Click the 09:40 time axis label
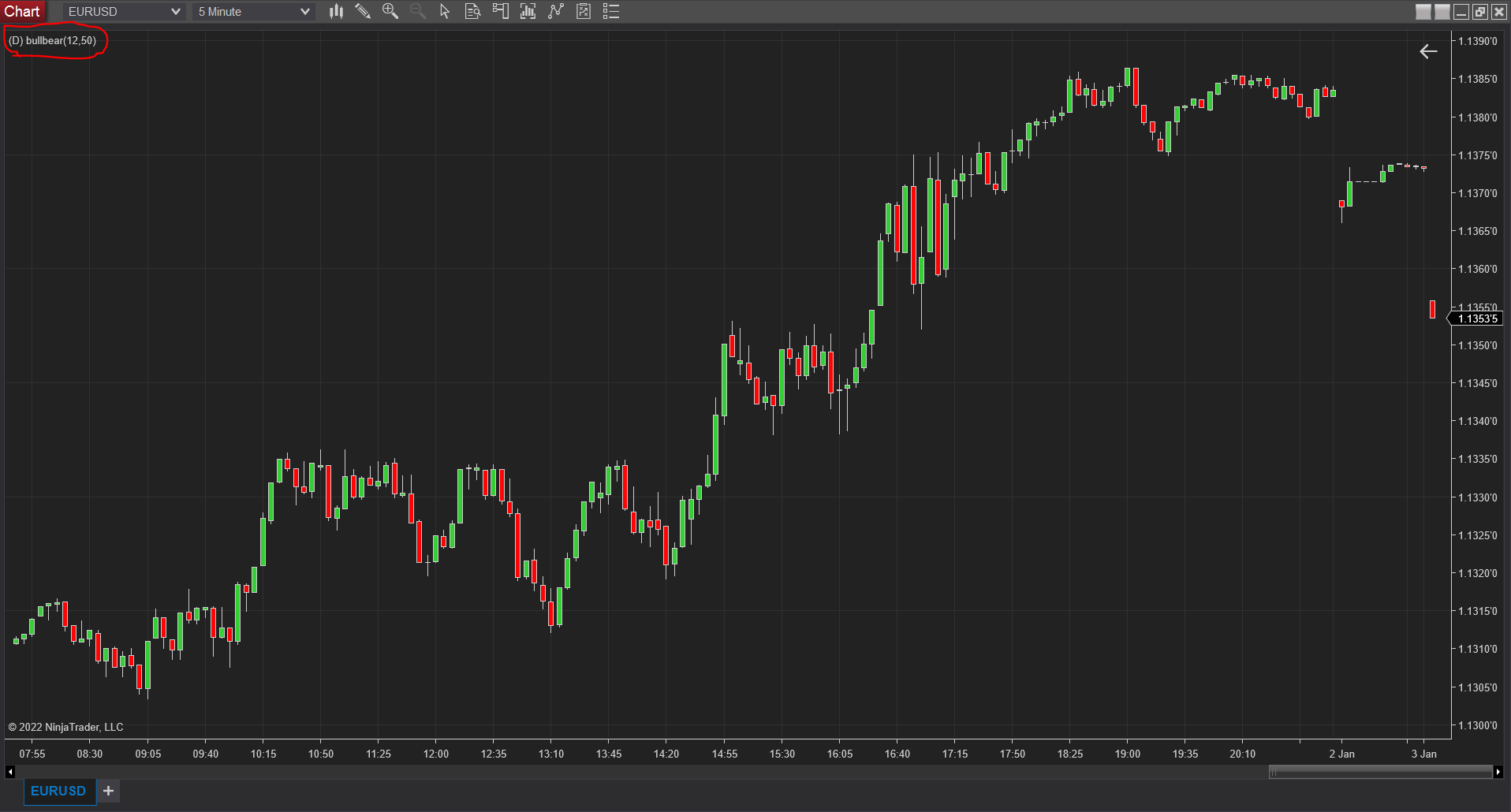This screenshot has height=812, width=1511. (x=206, y=754)
